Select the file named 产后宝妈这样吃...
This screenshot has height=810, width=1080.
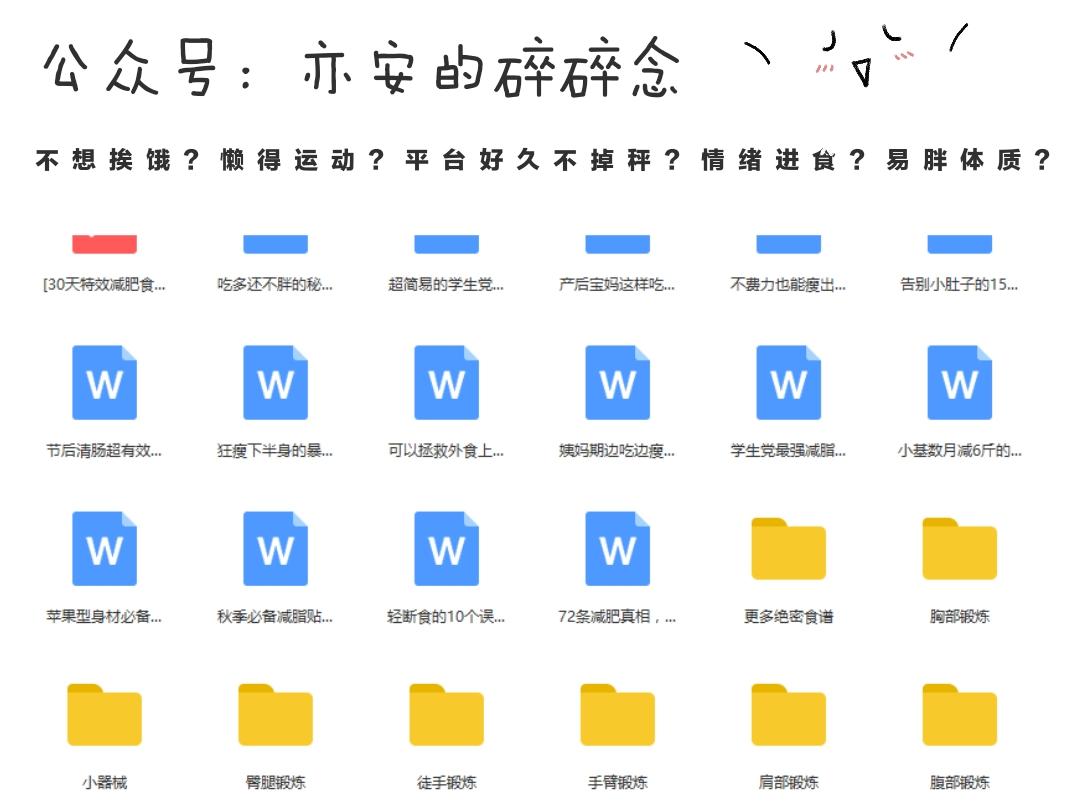(x=617, y=243)
